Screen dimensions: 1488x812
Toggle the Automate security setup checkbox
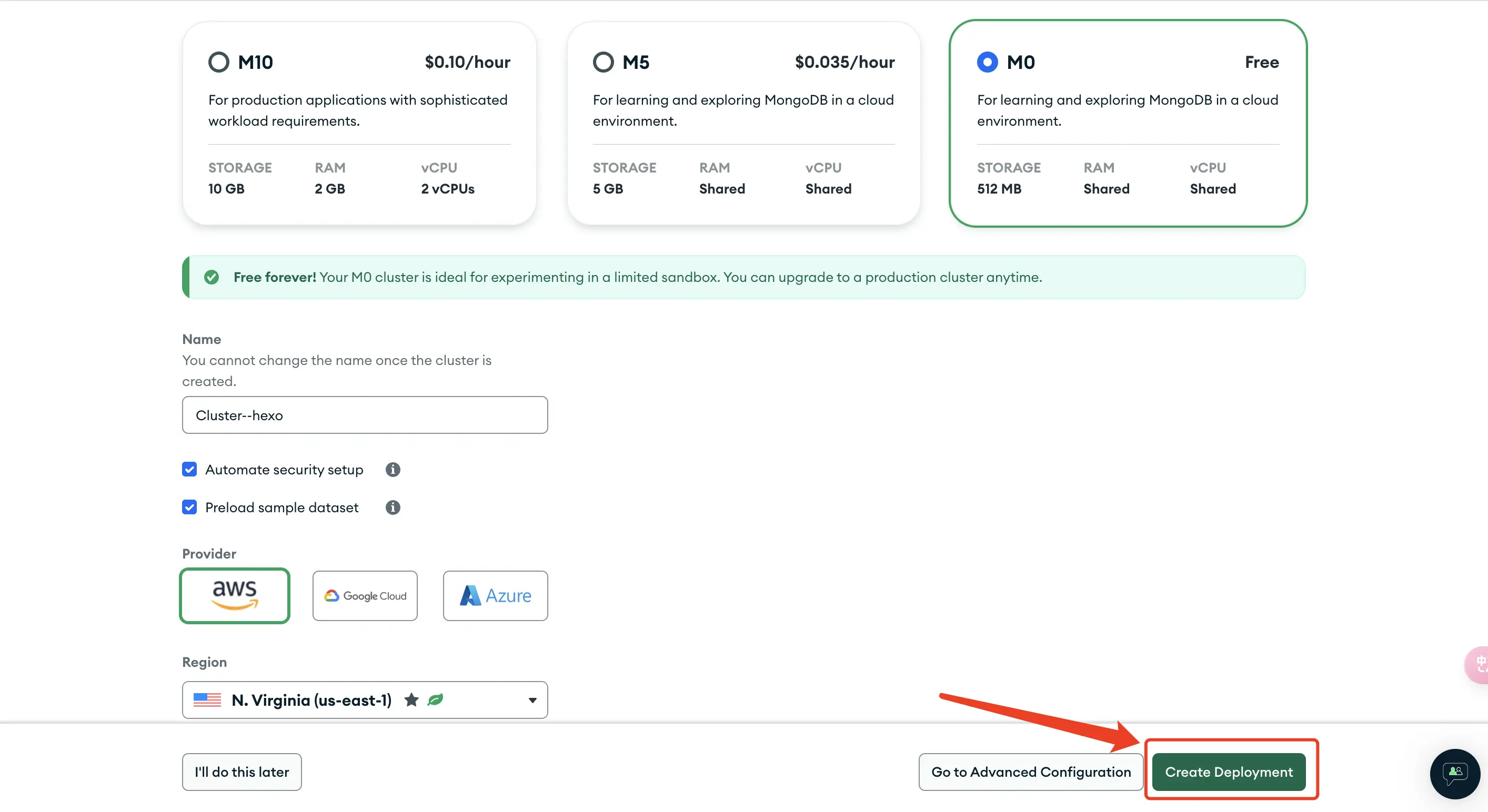tap(189, 469)
